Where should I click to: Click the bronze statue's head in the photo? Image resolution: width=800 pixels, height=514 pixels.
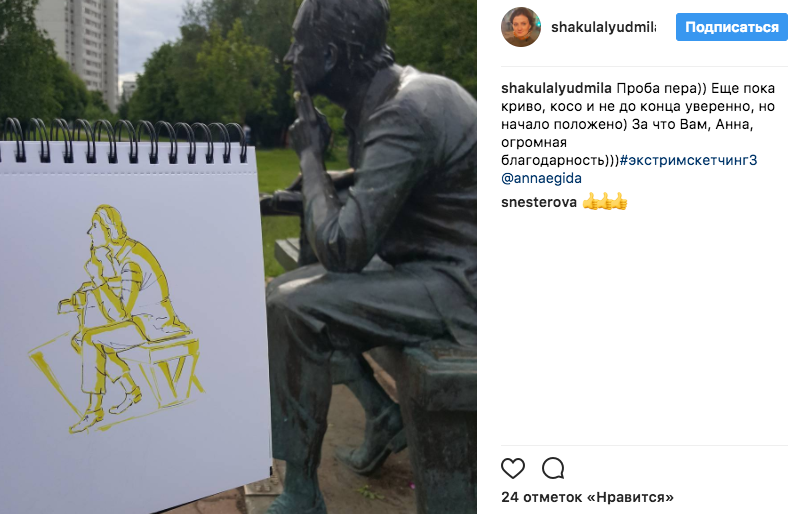tap(337, 43)
